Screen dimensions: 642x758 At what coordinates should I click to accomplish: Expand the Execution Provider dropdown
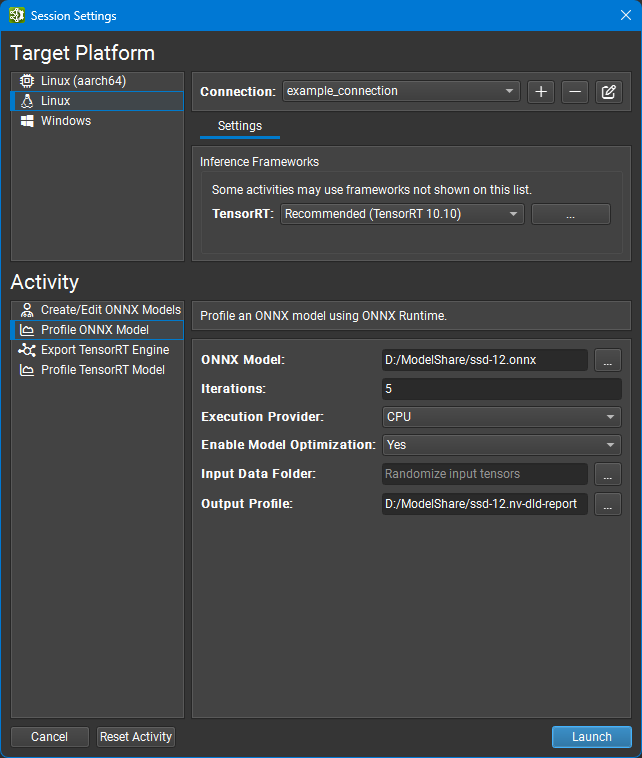tap(501, 417)
